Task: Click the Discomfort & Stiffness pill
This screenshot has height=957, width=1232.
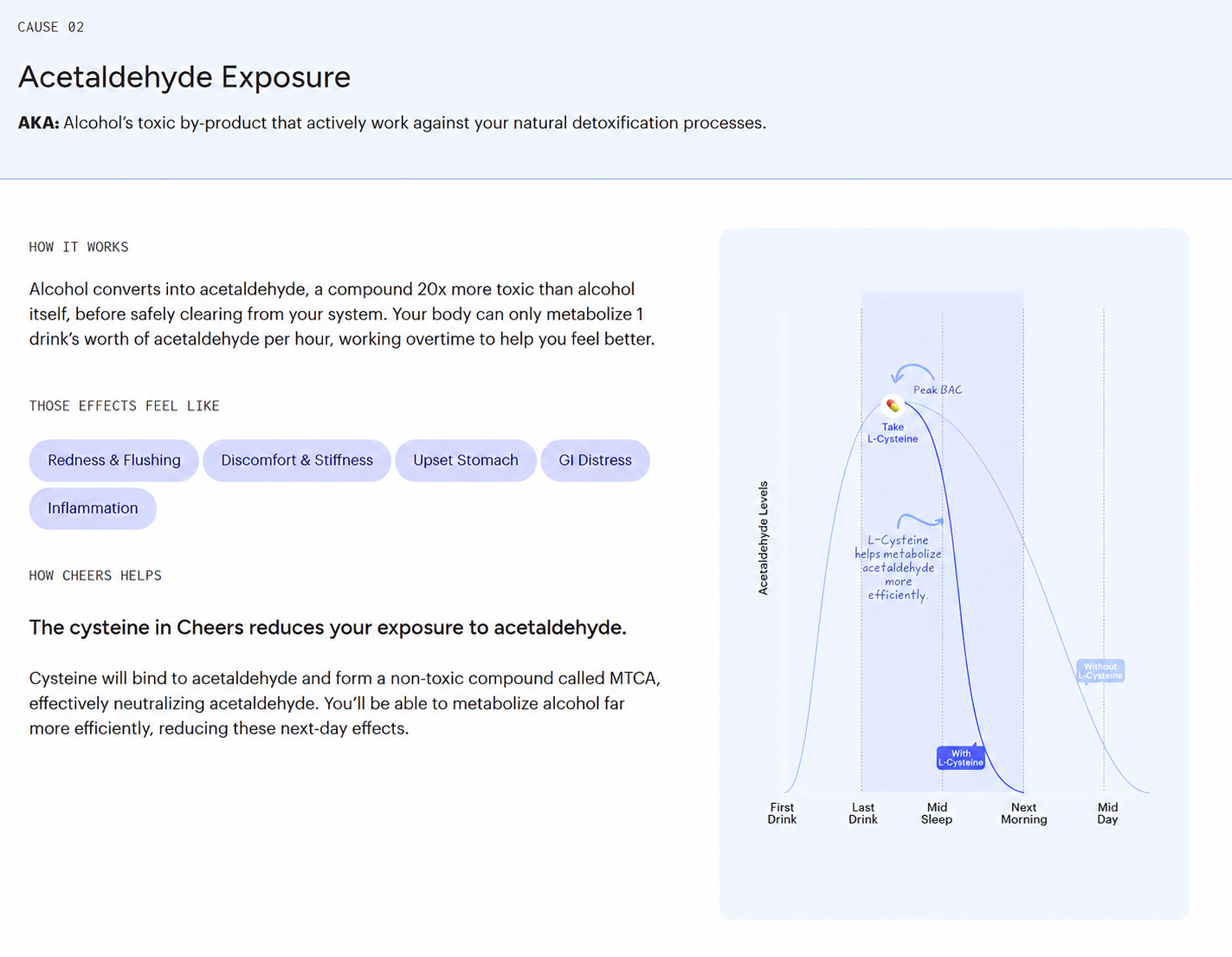Action: (297, 461)
